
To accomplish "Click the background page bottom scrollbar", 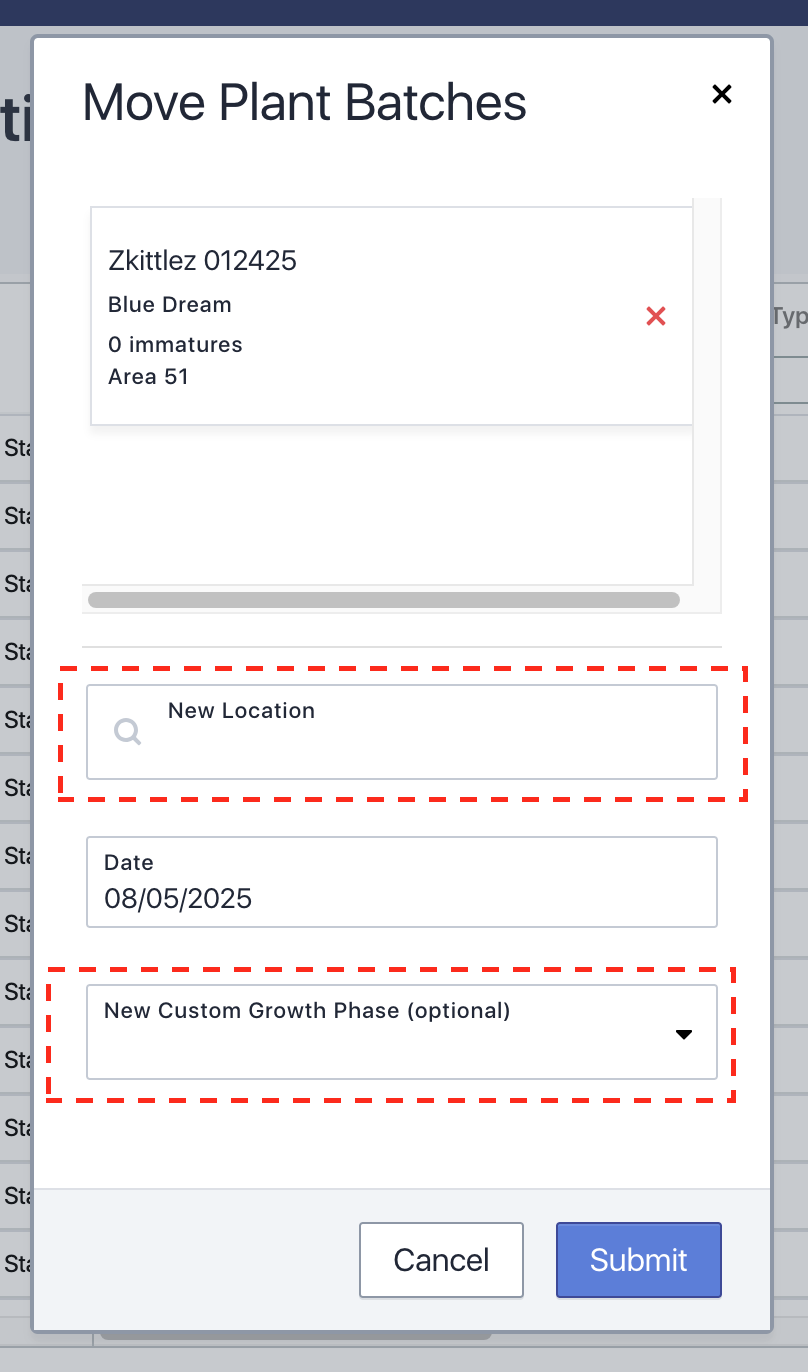I will click(x=295, y=1336).
